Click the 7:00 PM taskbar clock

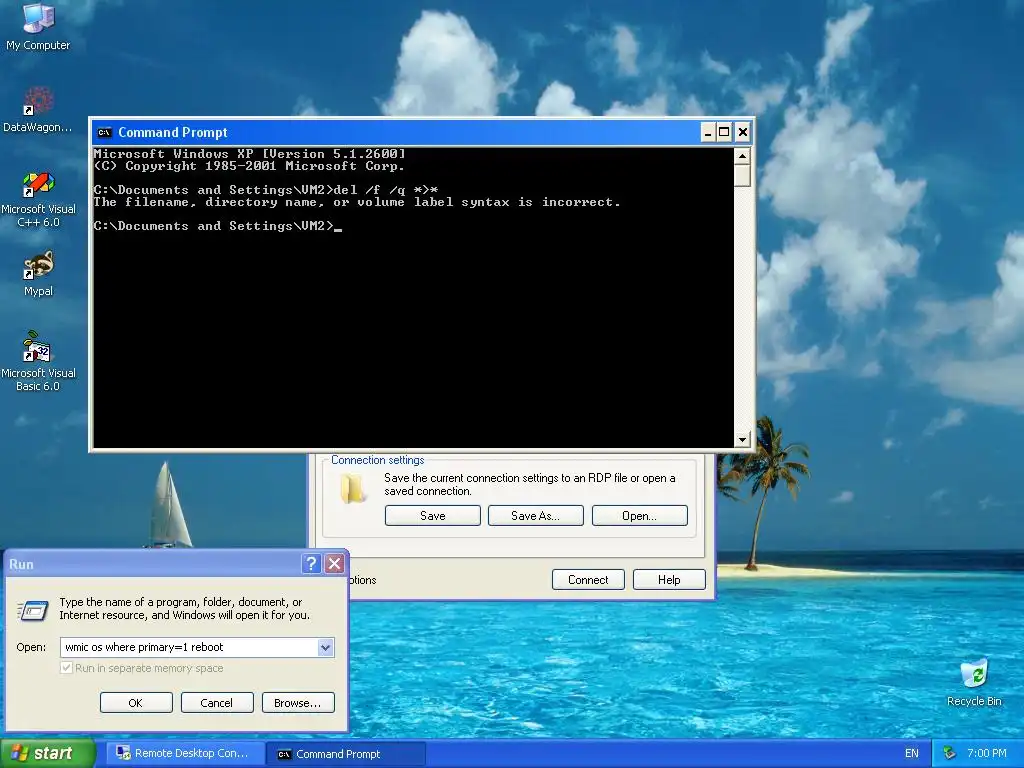point(987,753)
